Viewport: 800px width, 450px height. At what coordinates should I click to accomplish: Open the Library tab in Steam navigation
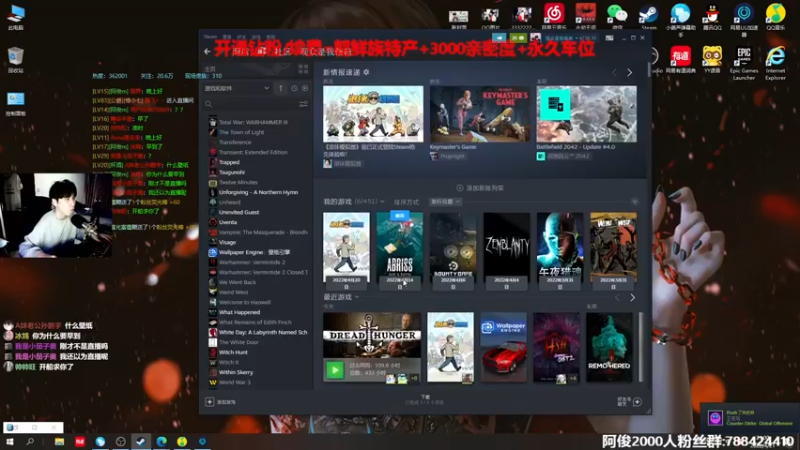pos(261,52)
